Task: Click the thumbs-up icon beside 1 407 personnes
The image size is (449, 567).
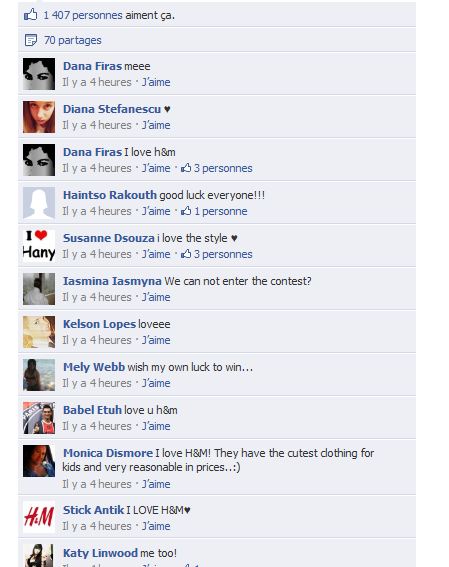Action: [31, 15]
